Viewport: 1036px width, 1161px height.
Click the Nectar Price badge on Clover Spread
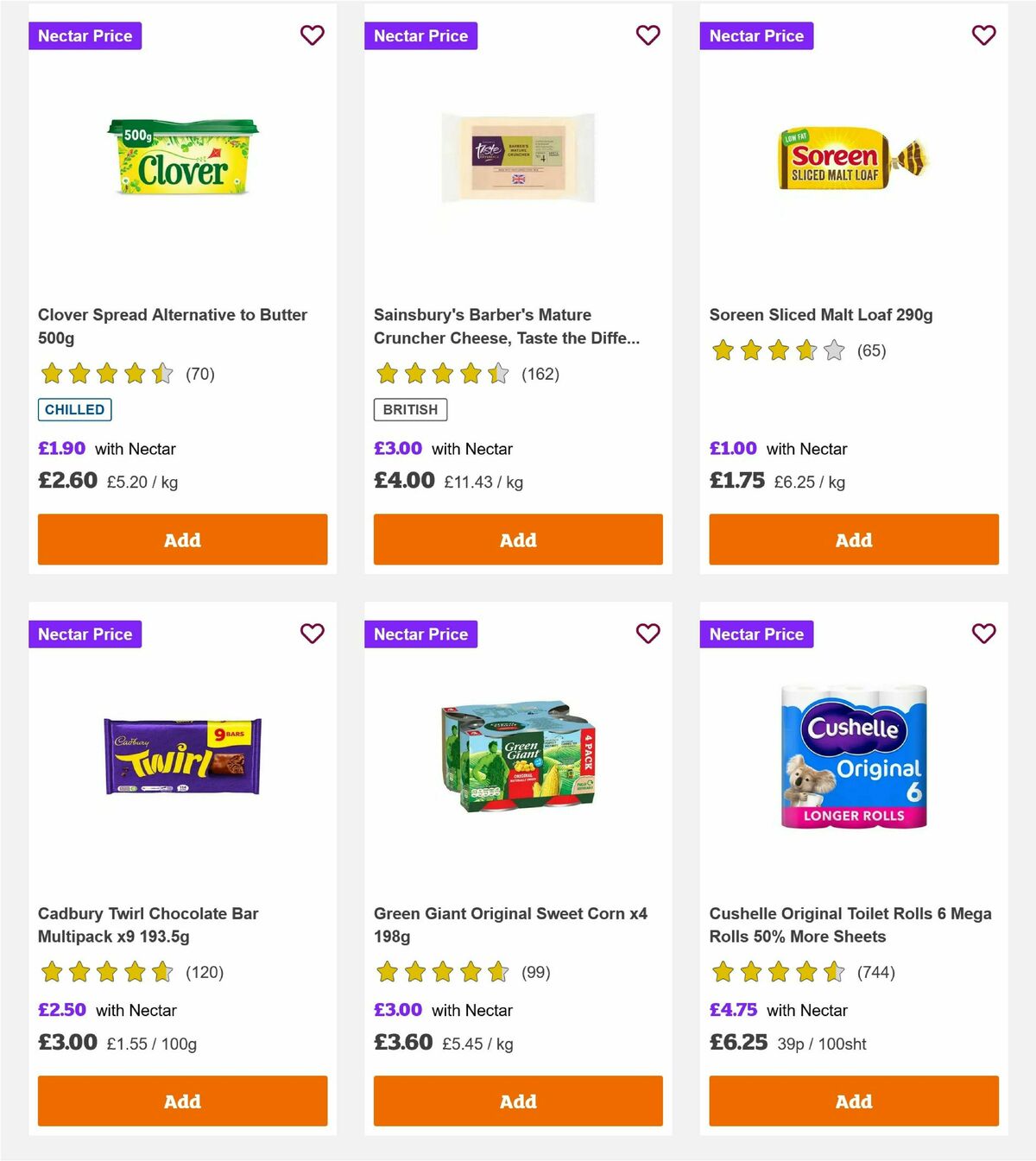85,35
